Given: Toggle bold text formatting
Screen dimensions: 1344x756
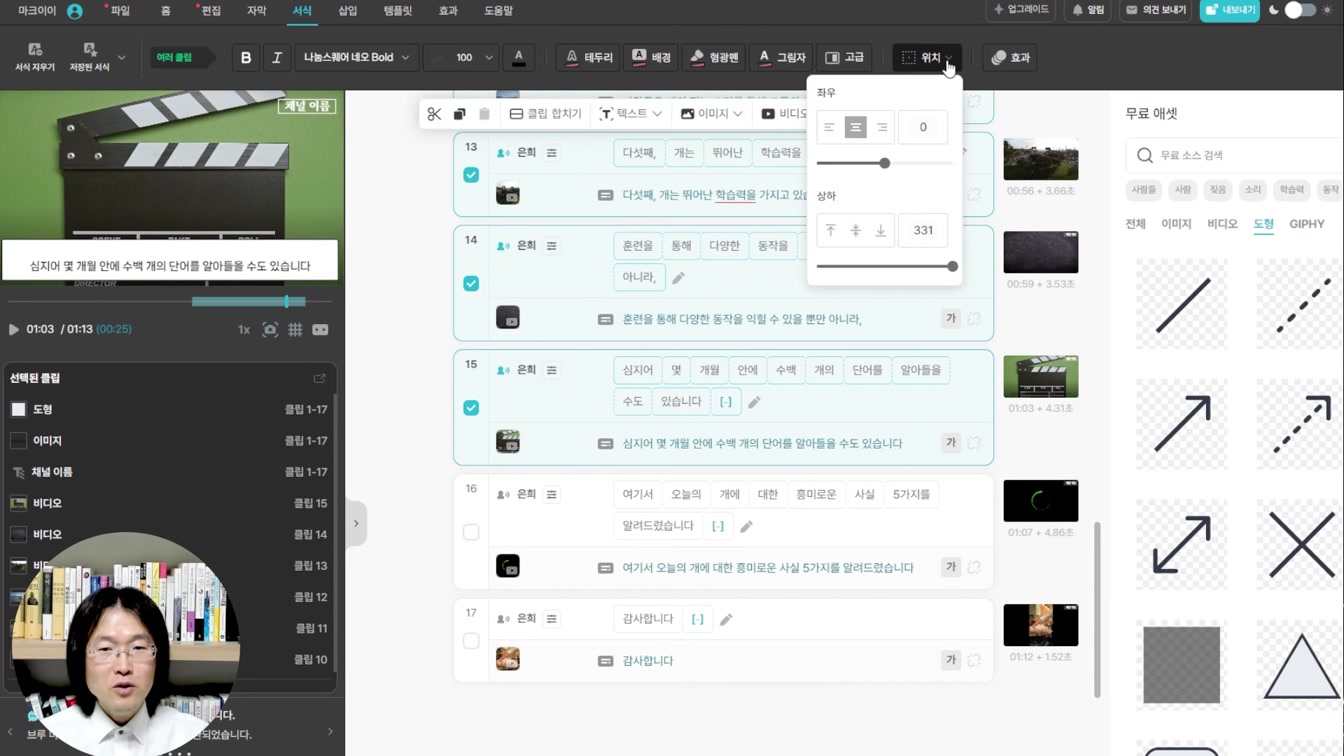Looking at the screenshot, I should pos(246,58).
